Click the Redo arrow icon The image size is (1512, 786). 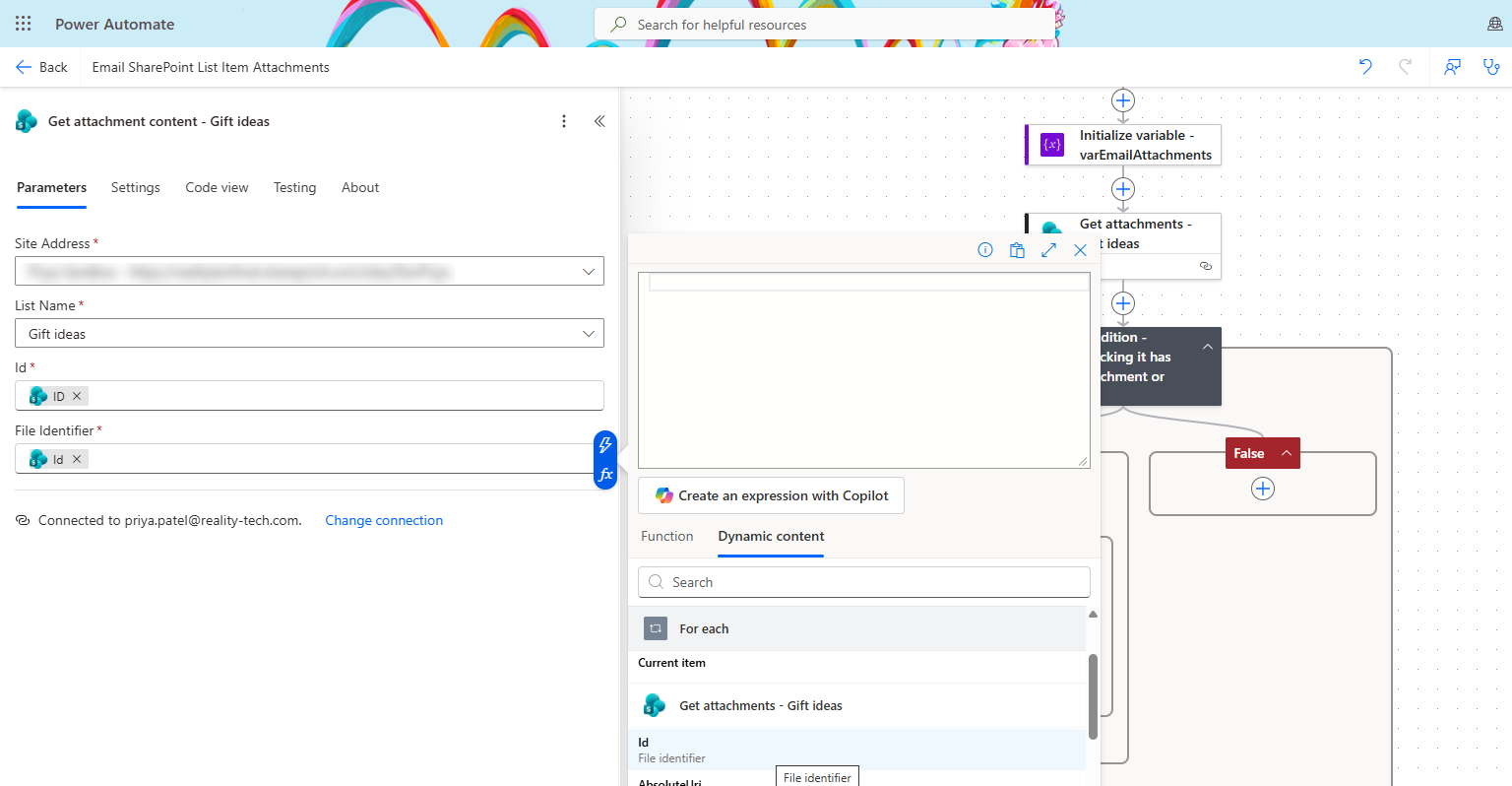tap(1406, 67)
